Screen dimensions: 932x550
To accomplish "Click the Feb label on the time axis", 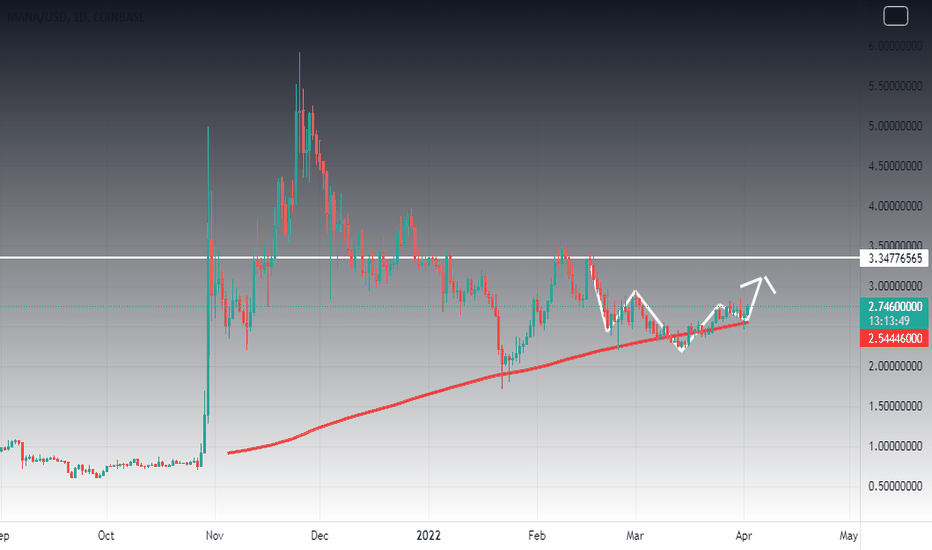I will point(537,536).
